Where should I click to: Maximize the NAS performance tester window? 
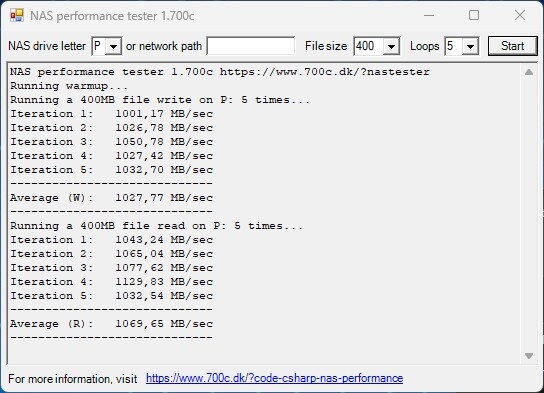click(x=474, y=15)
